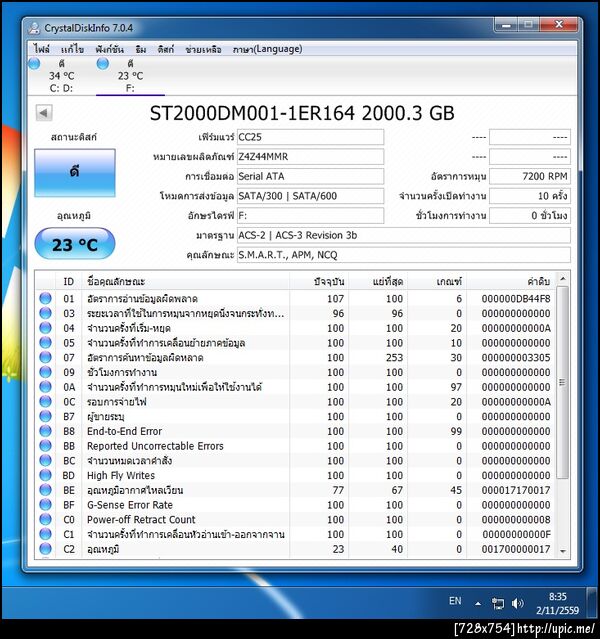Click status orb for attribute 0C row
This screenshot has height=639, width=600.
pos(46,401)
